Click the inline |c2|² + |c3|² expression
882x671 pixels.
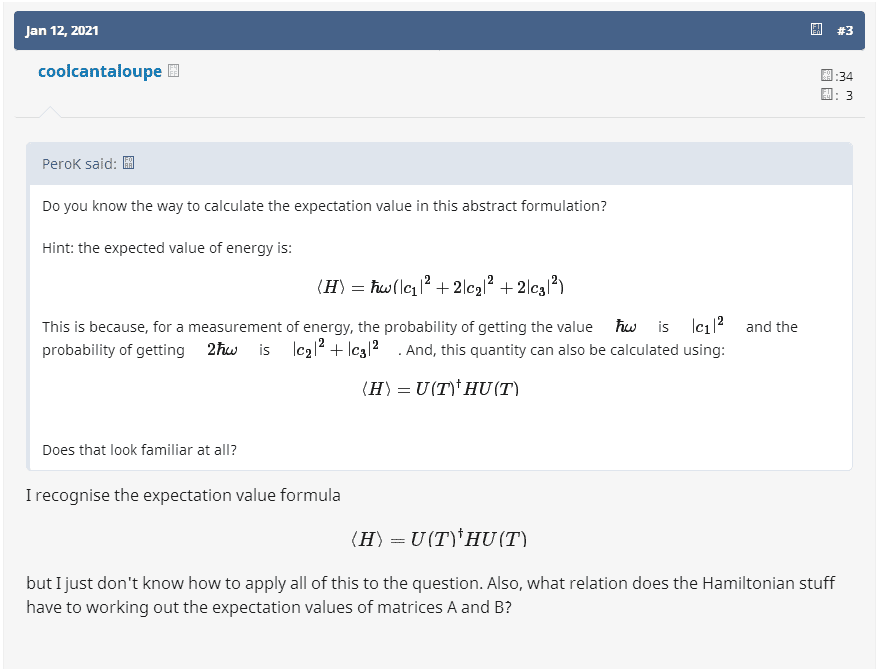(335, 350)
